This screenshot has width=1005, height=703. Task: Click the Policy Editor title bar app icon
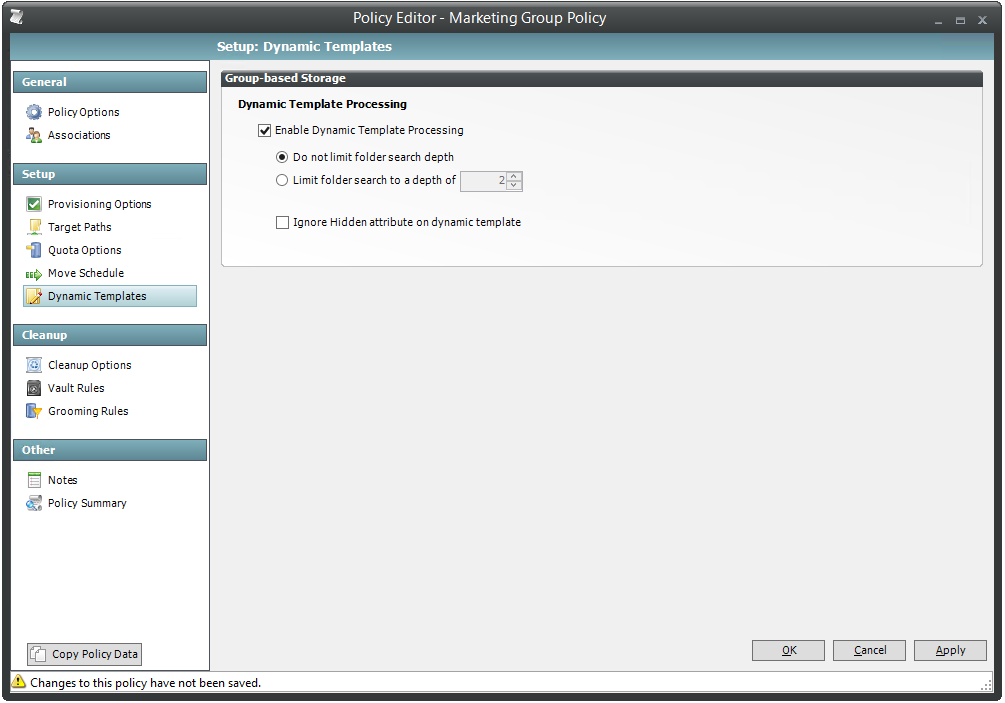[17, 17]
